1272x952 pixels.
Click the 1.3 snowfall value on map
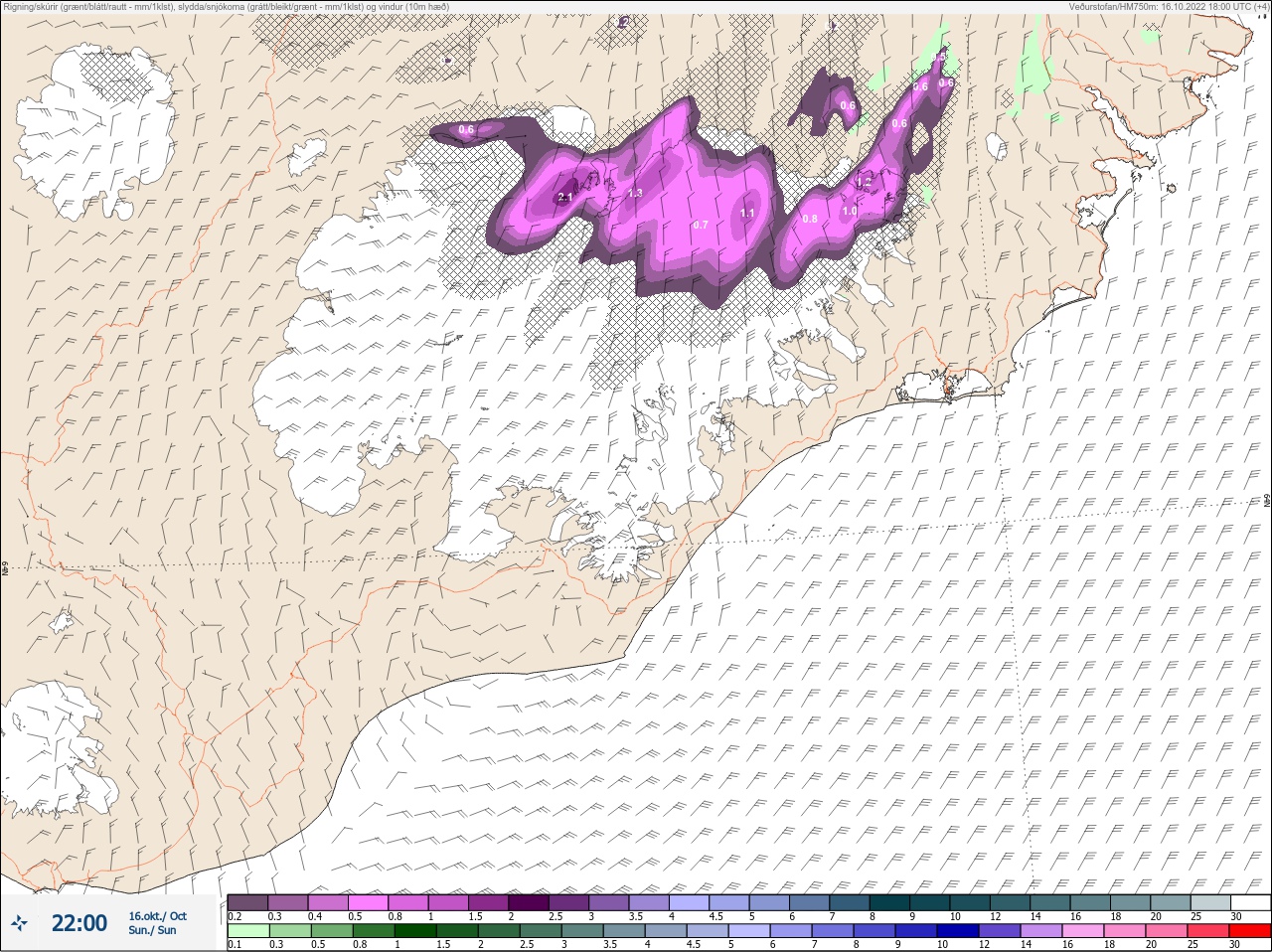pyautogui.click(x=636, y=193)
